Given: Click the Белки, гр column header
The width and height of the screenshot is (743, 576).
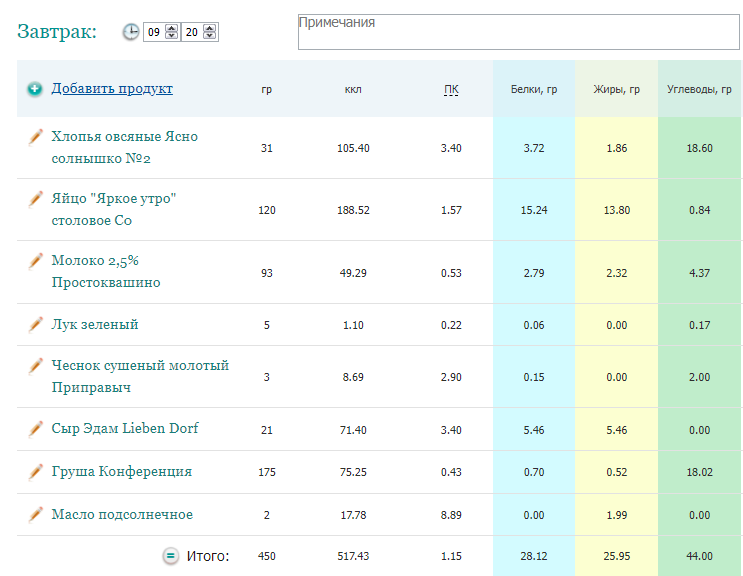Looking at the screenshot, I should (534, 89).
